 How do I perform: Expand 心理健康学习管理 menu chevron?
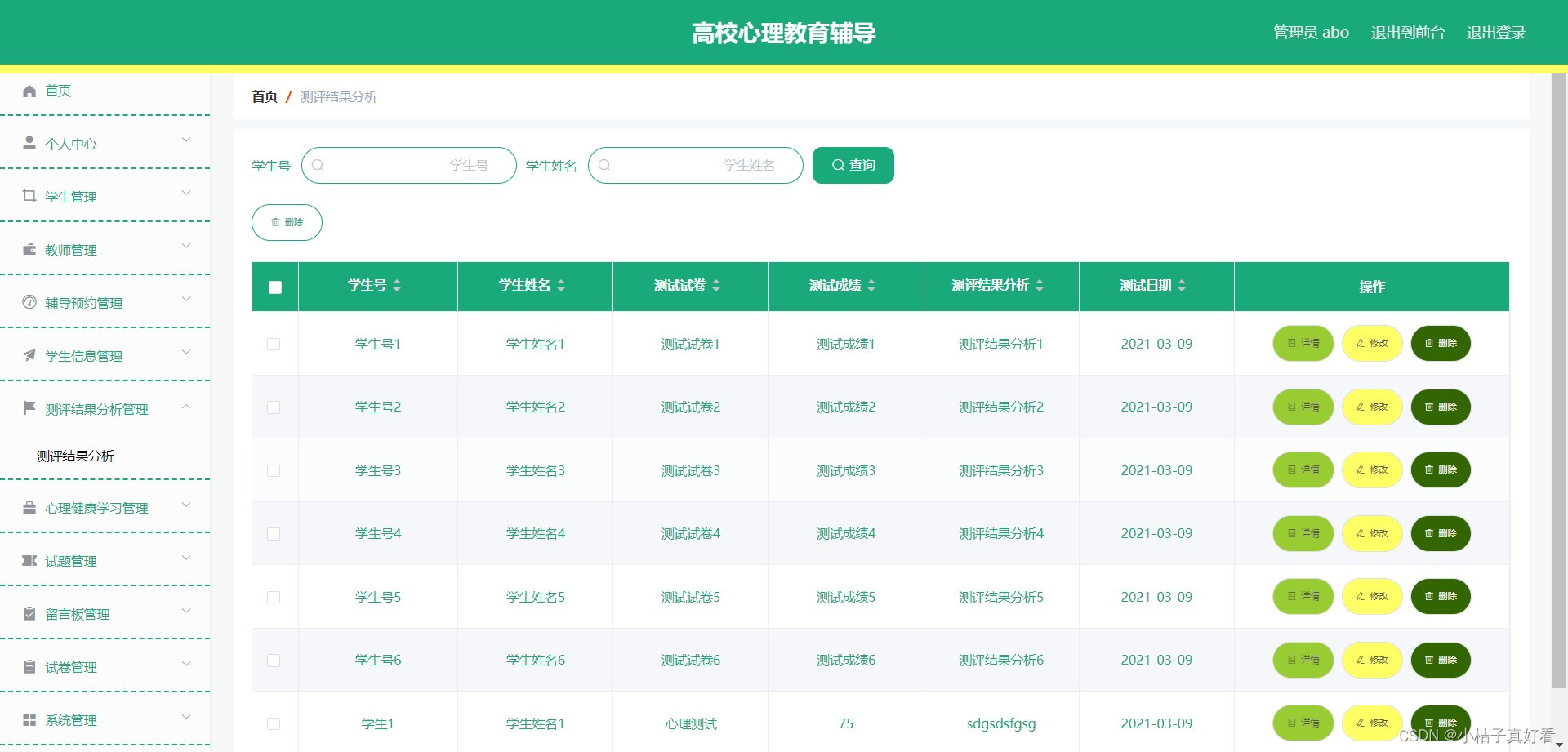point(186,505)
